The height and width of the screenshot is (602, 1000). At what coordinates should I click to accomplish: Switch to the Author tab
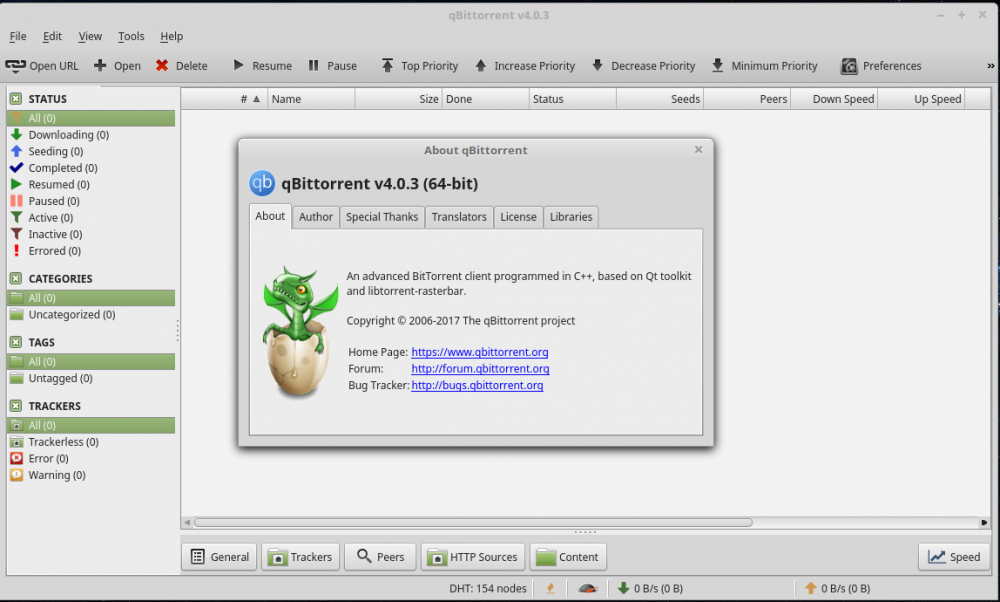pyautogui.click(x=316, y=217)
